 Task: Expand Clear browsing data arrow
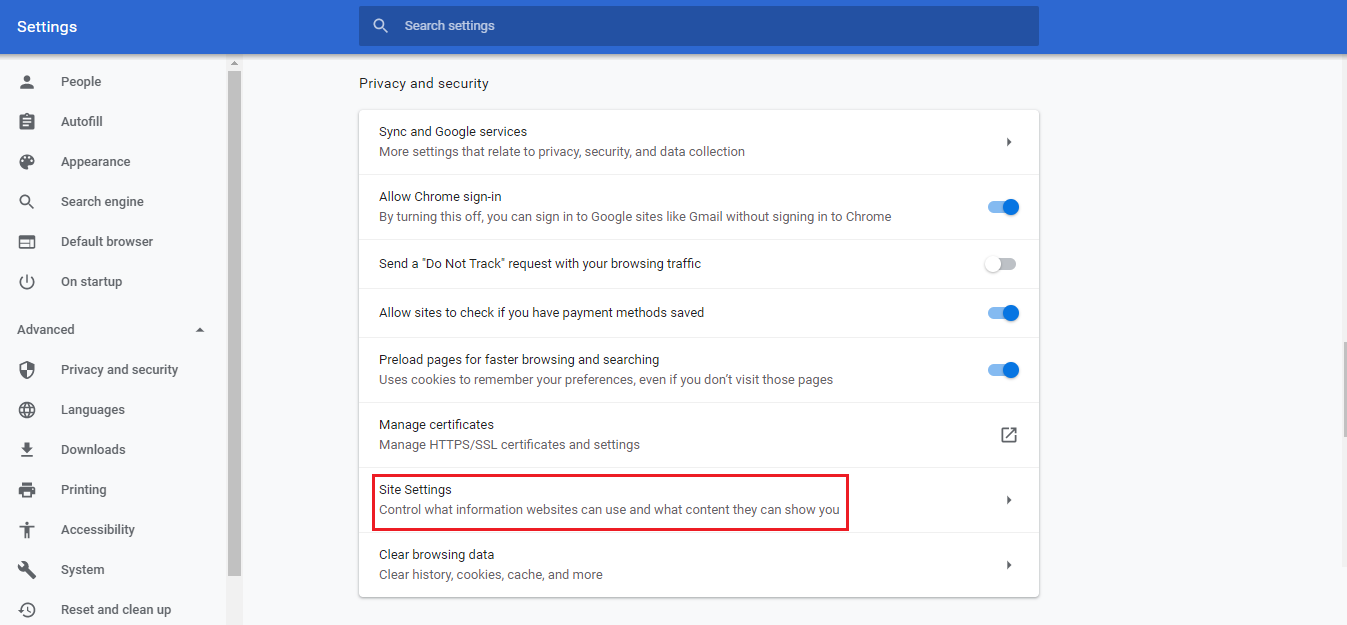click(x=1008, y=565)
